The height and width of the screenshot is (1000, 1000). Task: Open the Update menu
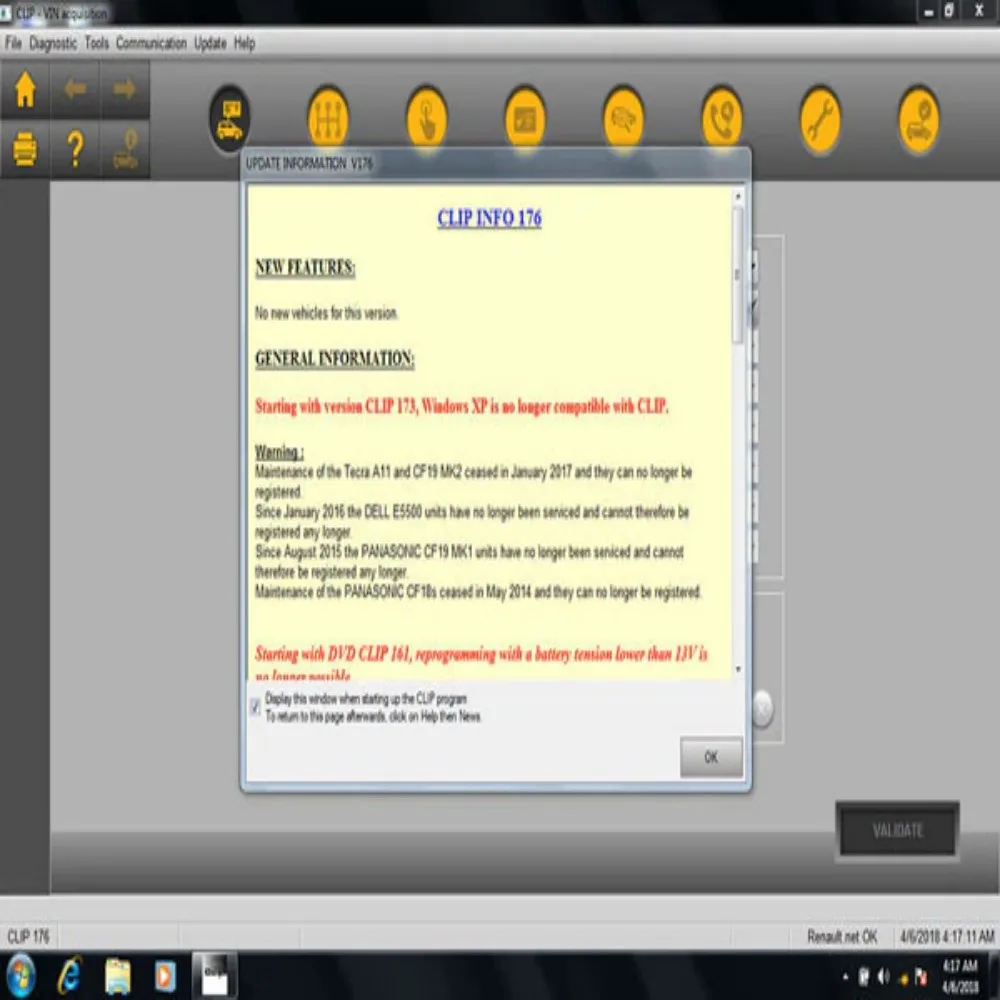(210, 43)
